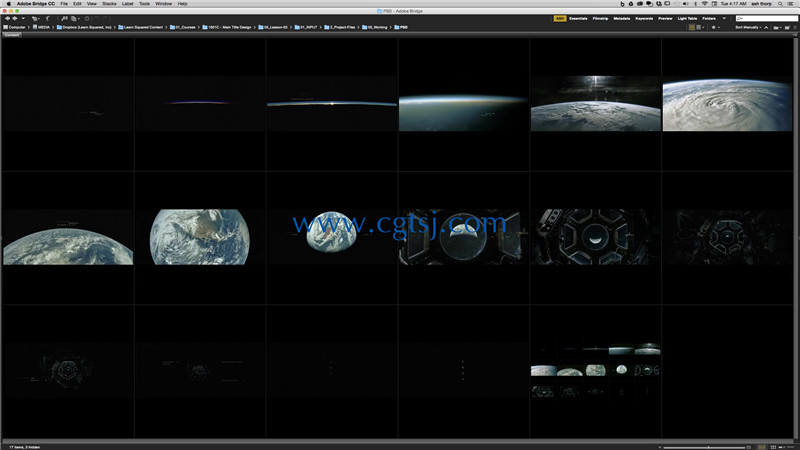
Task: Go back using the left arrow
Action: pyautogui.click(x=7, y=18)
